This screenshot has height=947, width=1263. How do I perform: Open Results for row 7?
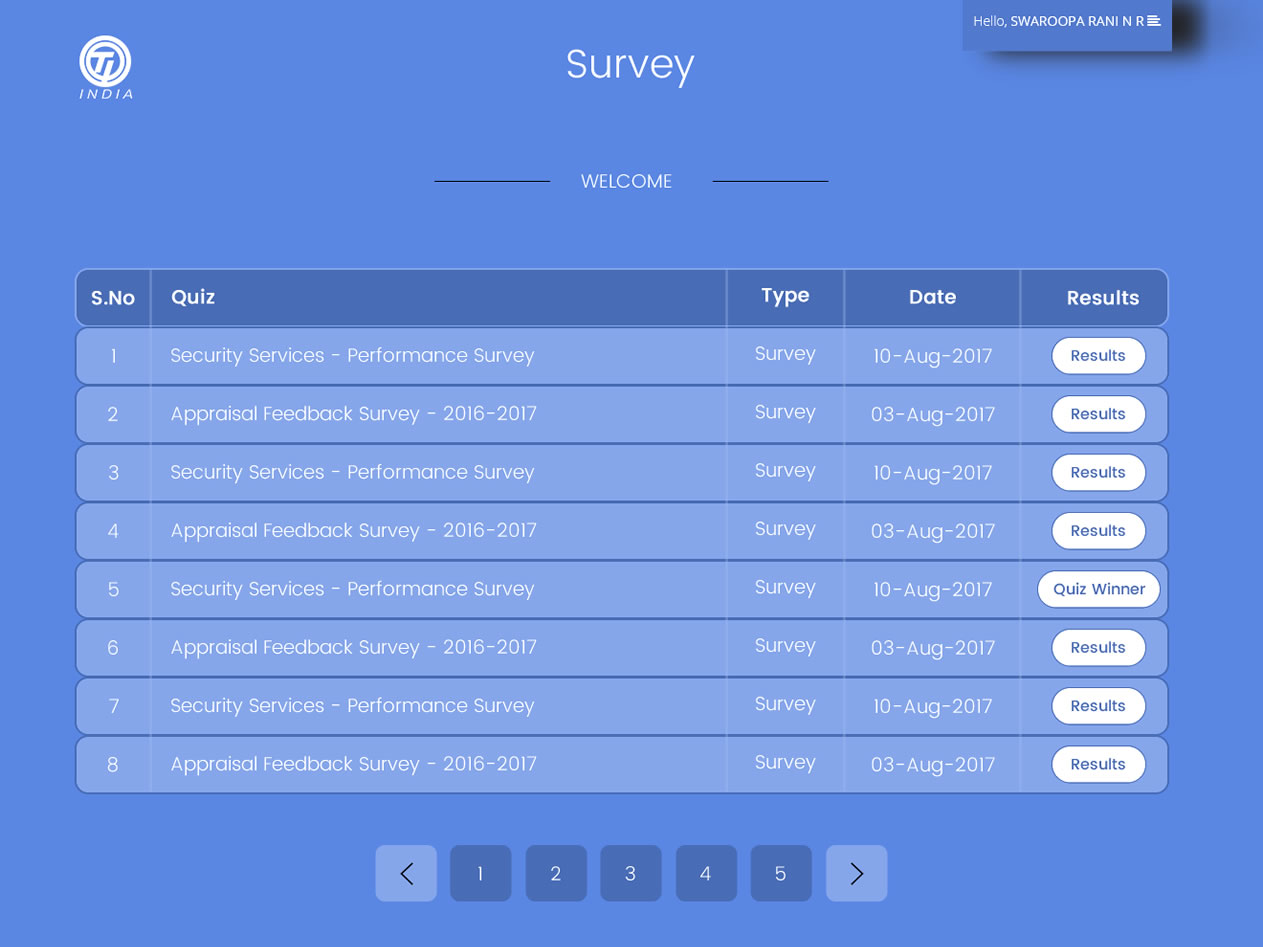[1098, 706]
